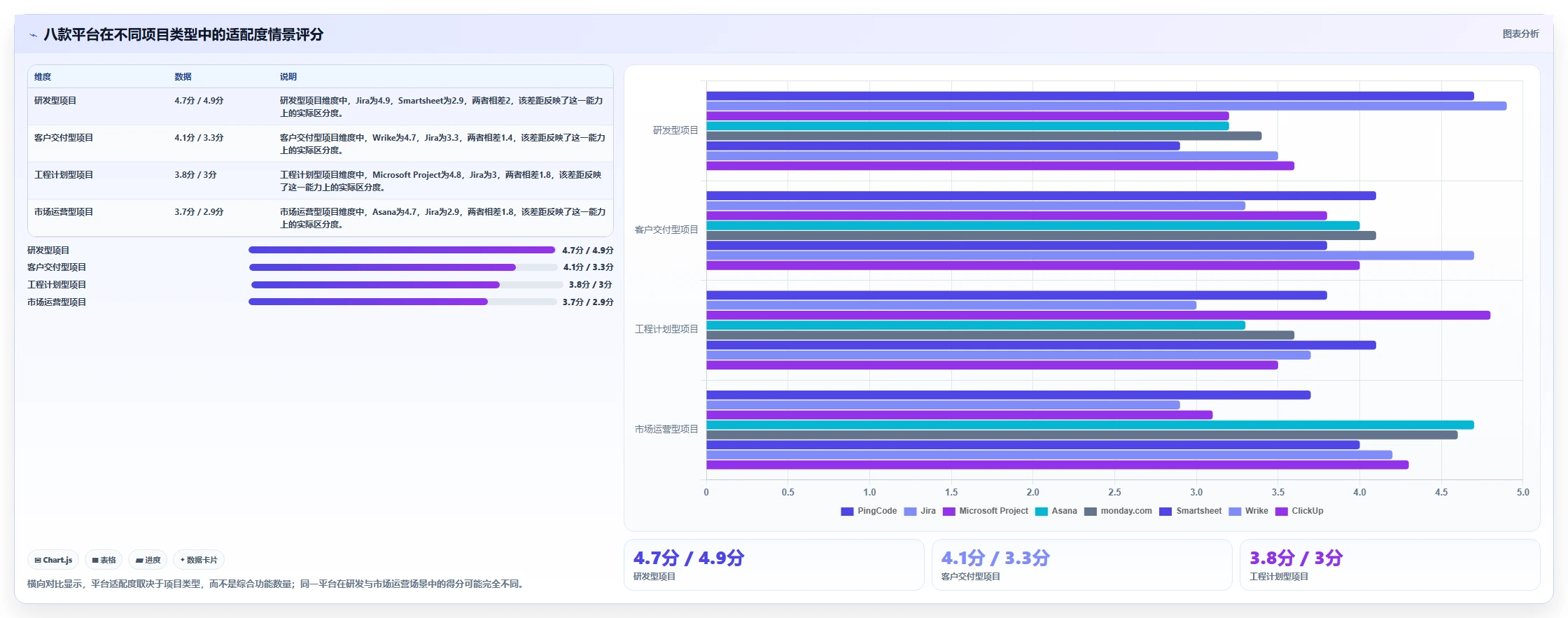Toggle the monday.com legend entry

(1118, 511)
